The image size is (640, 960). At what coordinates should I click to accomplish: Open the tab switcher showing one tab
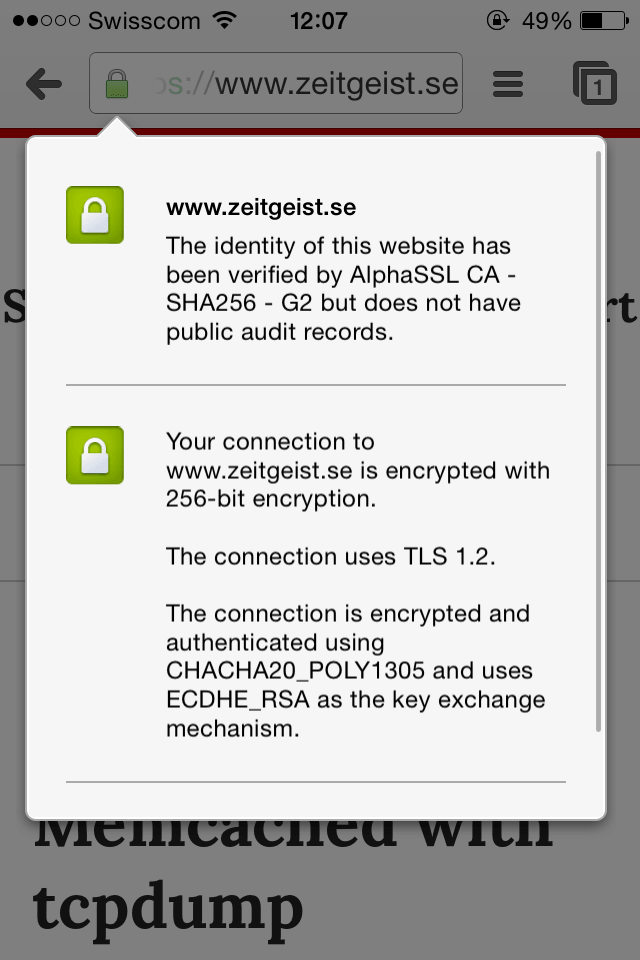[597, 84]
